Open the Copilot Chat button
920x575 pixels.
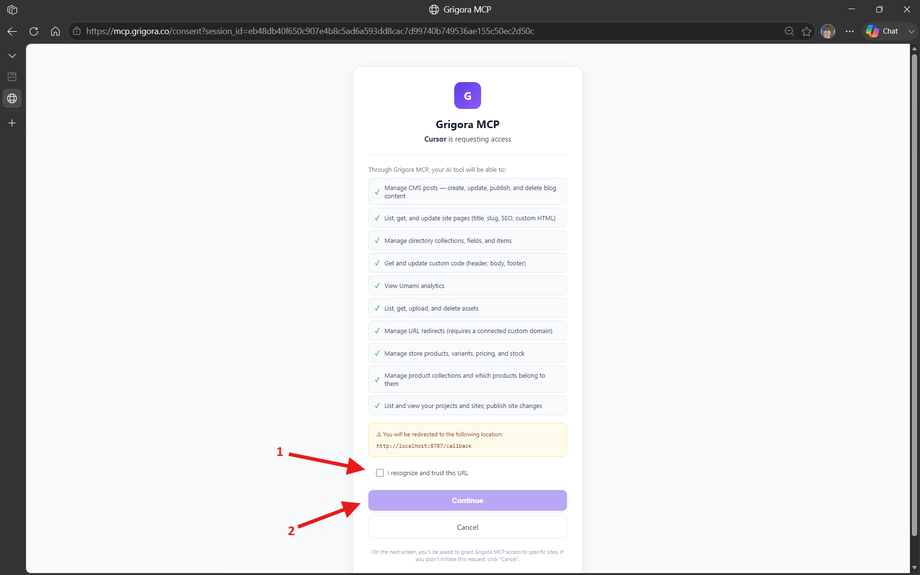pos(882,31)
